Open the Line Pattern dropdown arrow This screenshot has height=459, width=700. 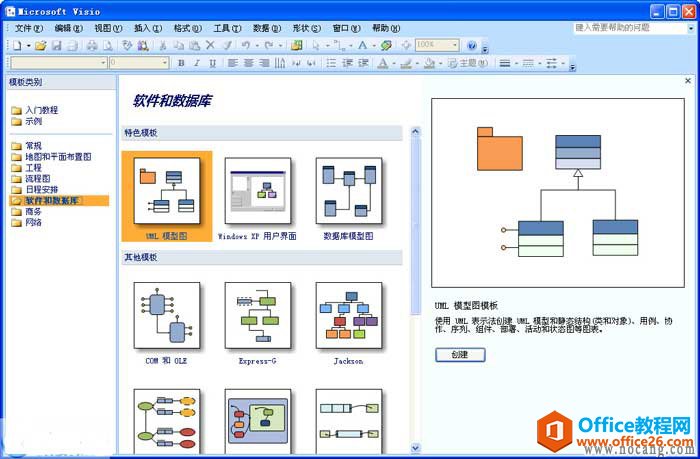(540, 63)
